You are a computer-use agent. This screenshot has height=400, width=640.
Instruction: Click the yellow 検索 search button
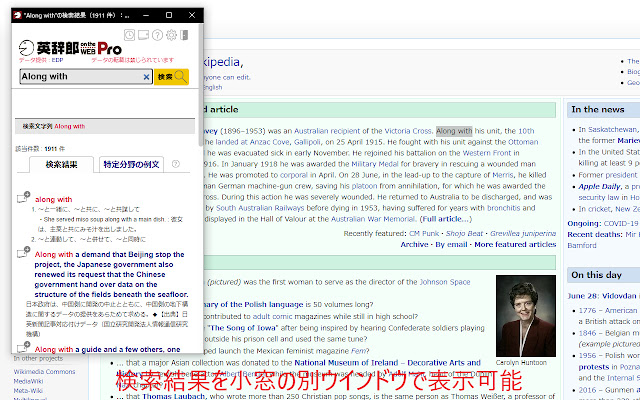171,77
